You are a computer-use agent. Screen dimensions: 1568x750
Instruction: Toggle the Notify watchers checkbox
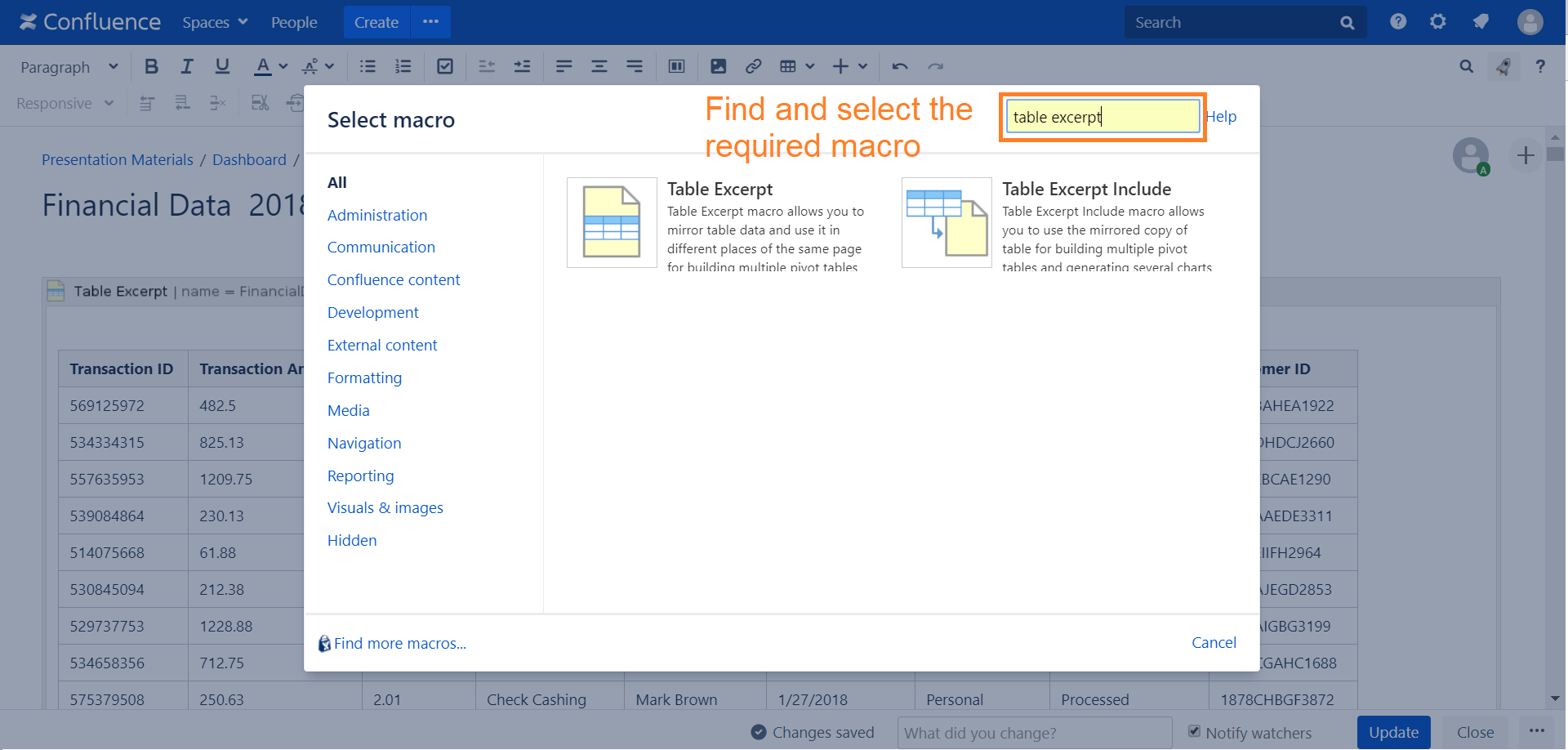click(x=1194, y=731)
